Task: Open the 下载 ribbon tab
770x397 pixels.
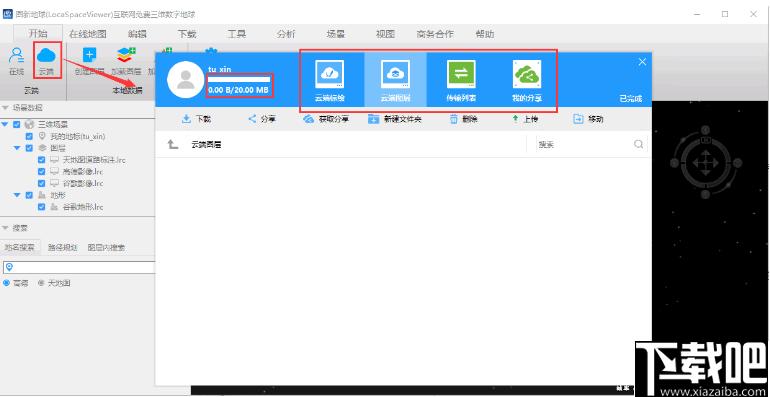Action: coord(187,34)
